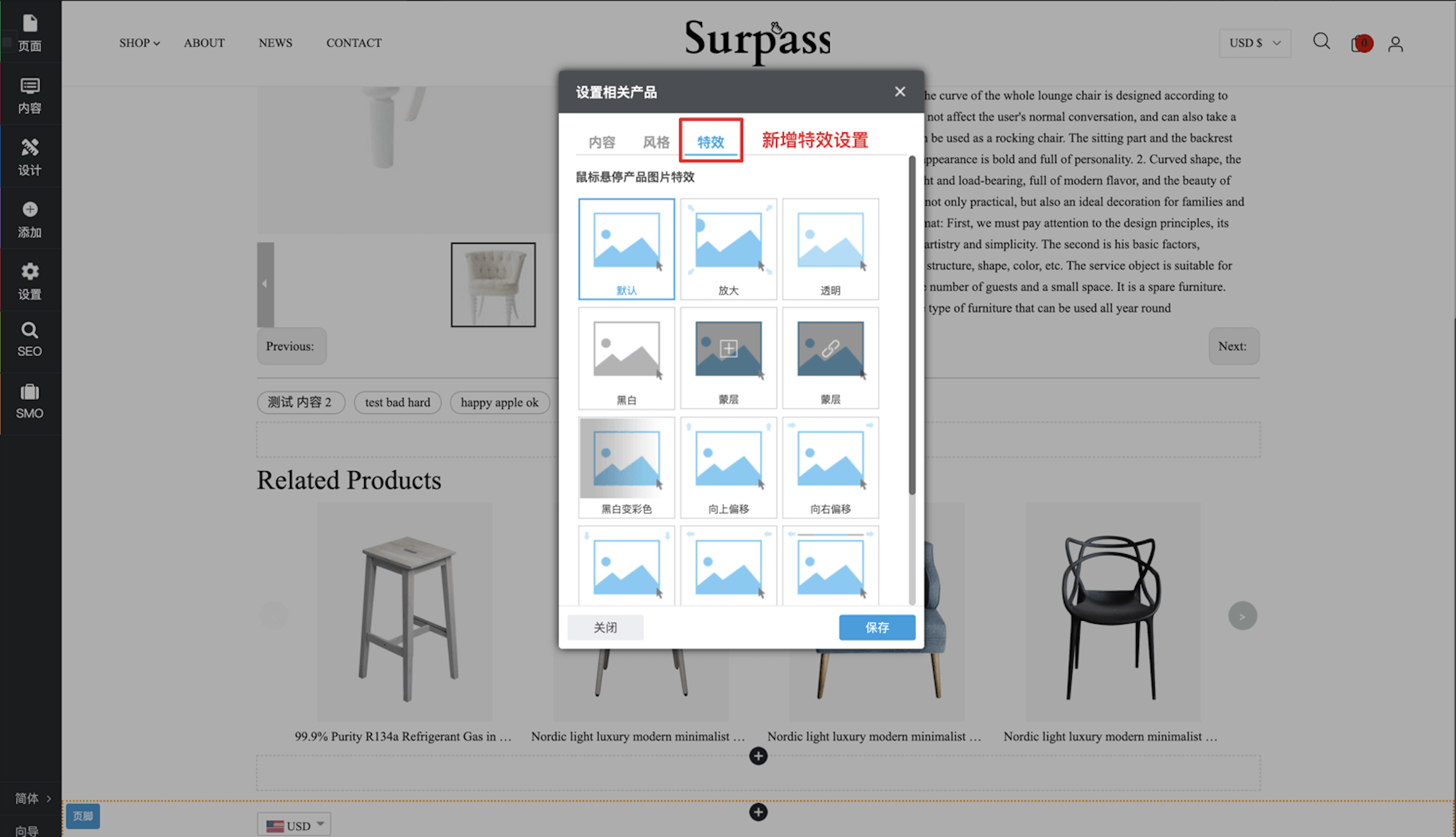Switch to the 风格 (Style) tab
The width and height of the screenshot is (1456, 837).
tap(655, 142)
